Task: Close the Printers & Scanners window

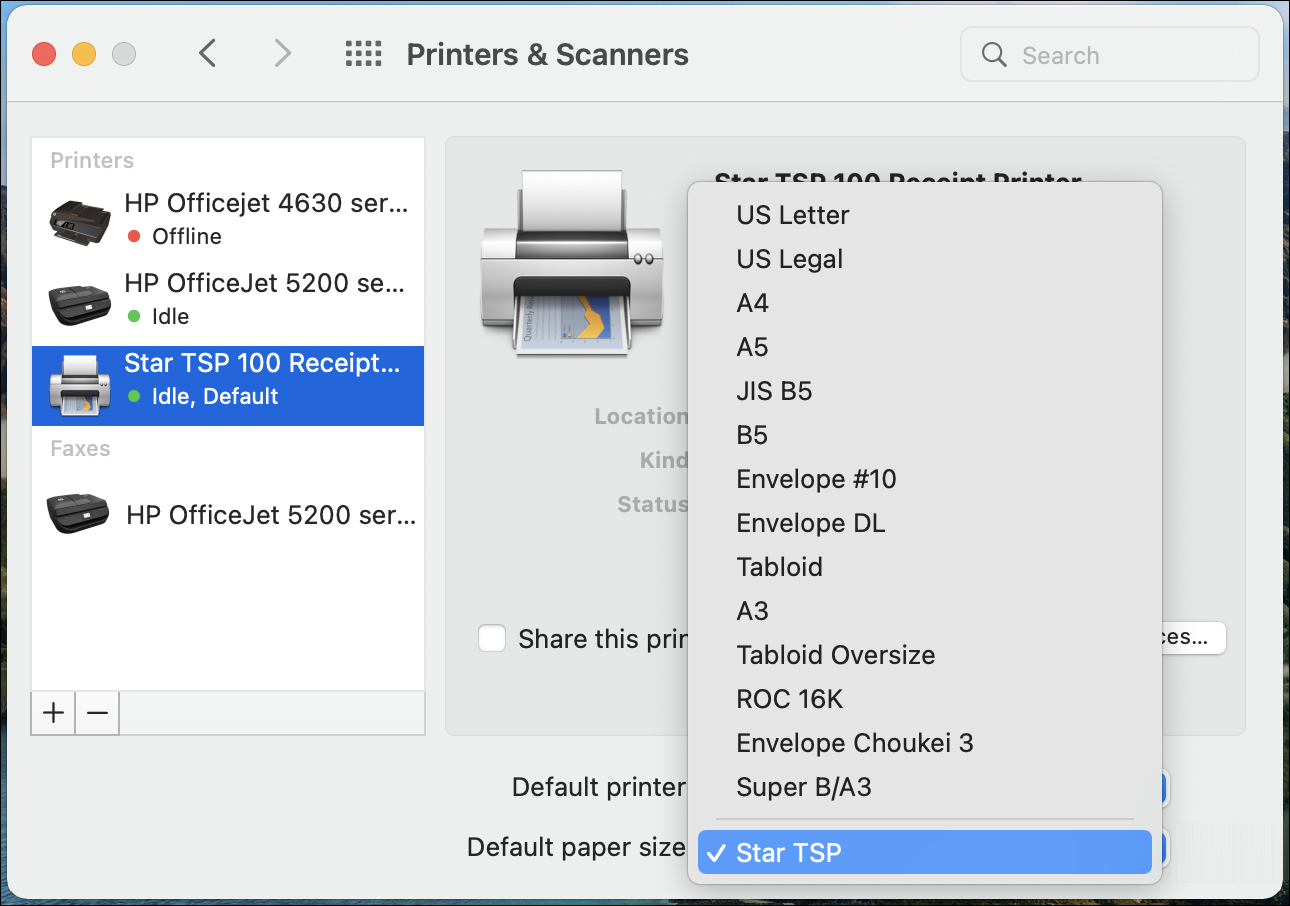Action: [44, 54]
